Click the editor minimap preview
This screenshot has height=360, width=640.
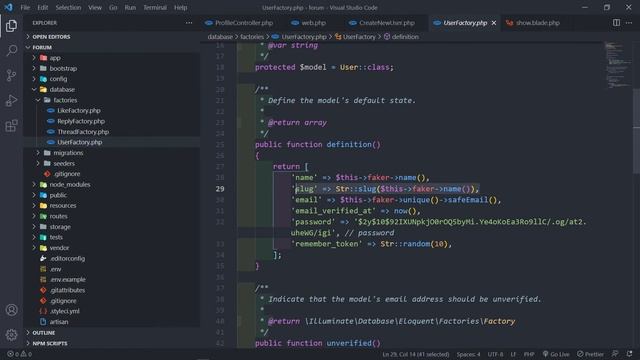[618, 65]
